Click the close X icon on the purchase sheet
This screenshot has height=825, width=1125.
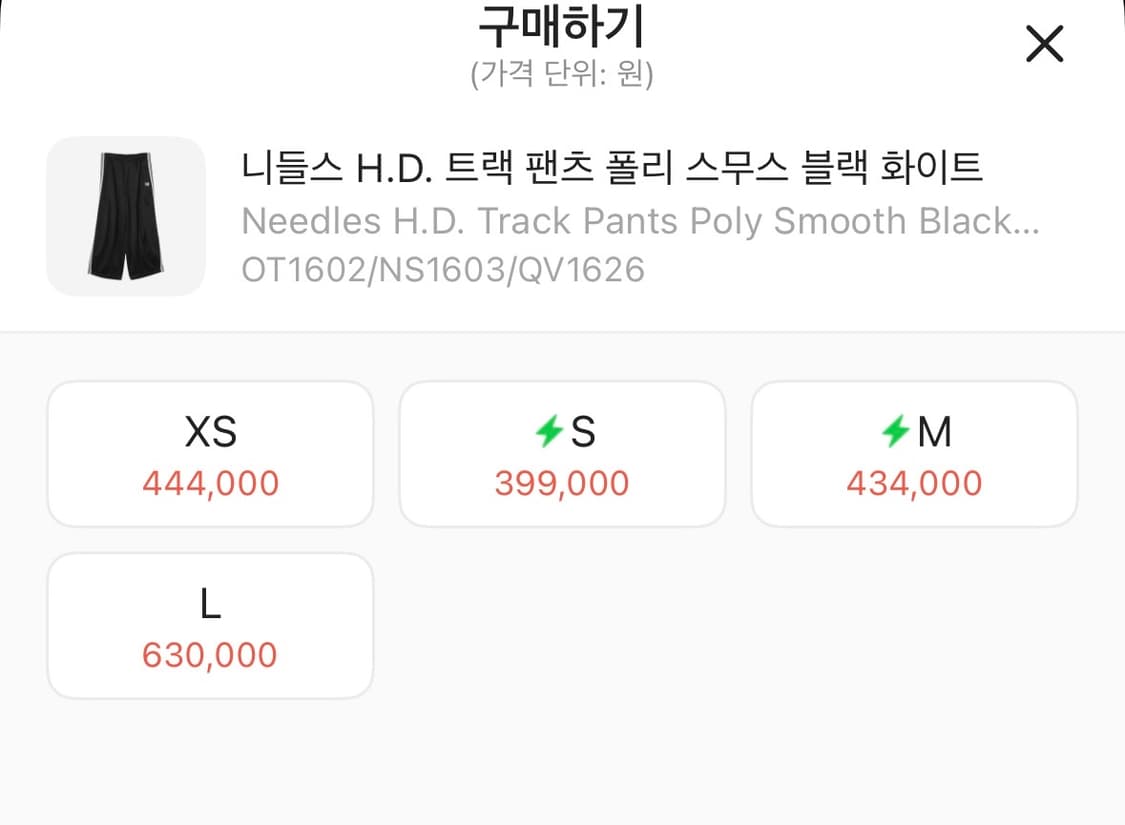pyautogui.click(x=1044, y=44)
